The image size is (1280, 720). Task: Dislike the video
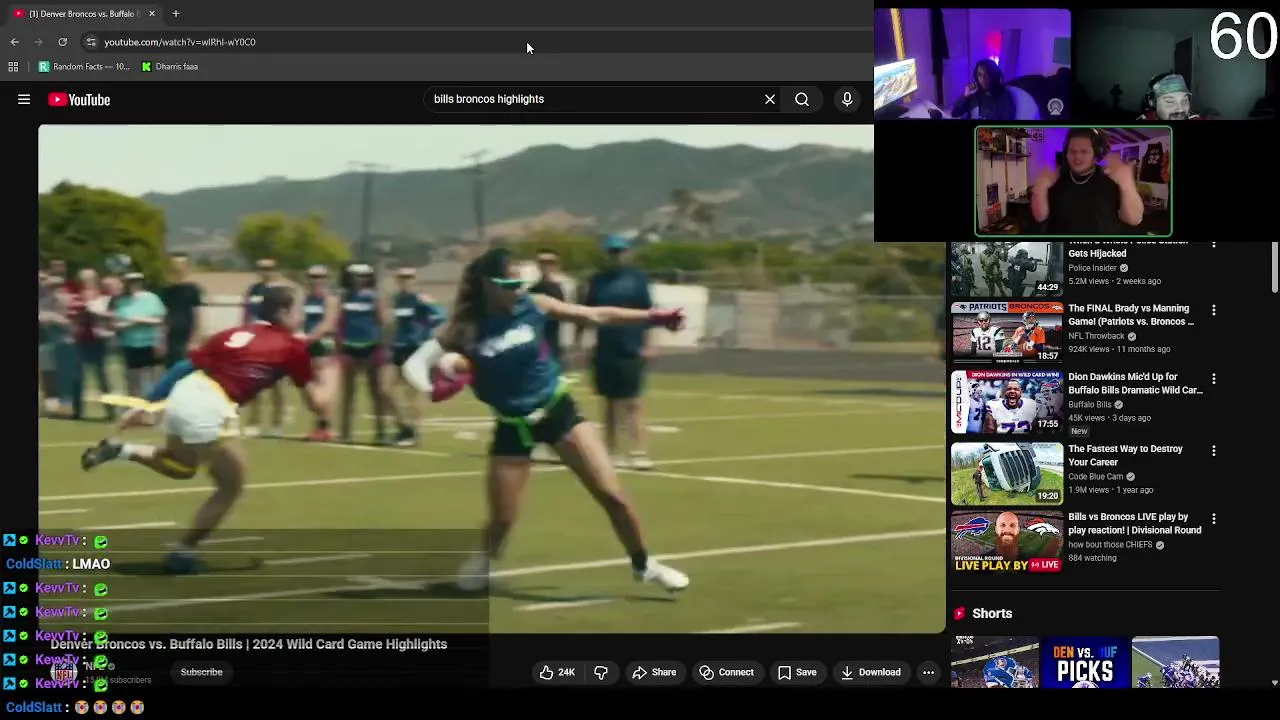(601, 672)
